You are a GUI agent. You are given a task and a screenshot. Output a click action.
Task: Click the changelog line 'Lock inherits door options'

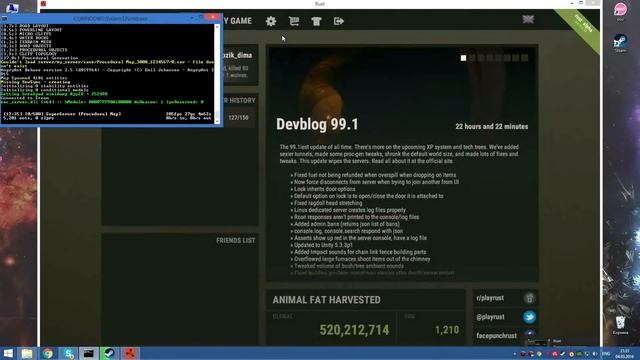pos(324,189)
